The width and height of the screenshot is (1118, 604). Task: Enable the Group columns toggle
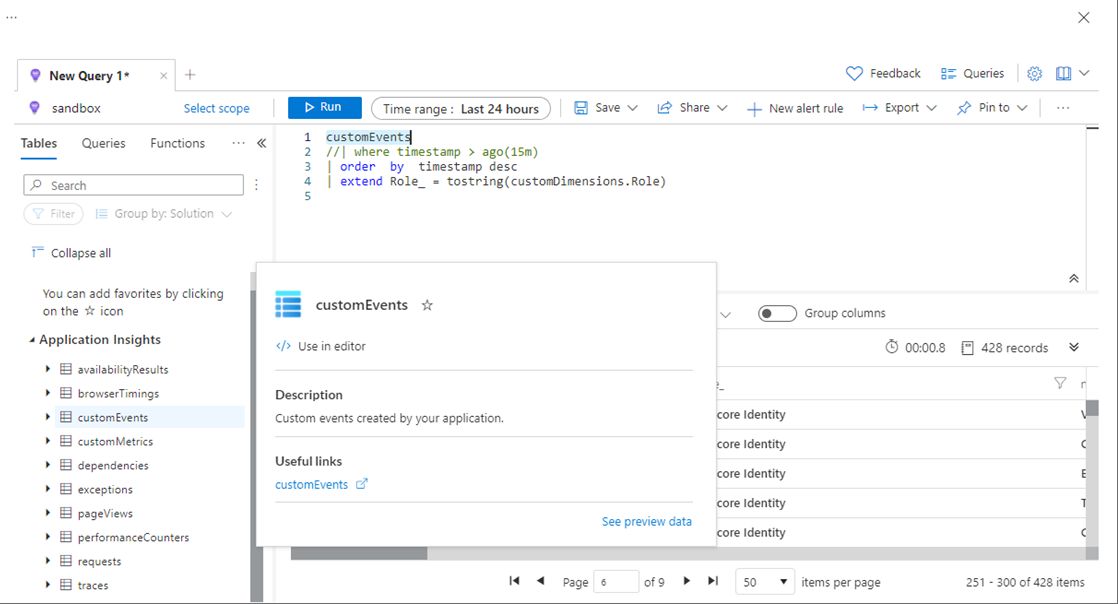pyautogui.click(x=777, y=312)
